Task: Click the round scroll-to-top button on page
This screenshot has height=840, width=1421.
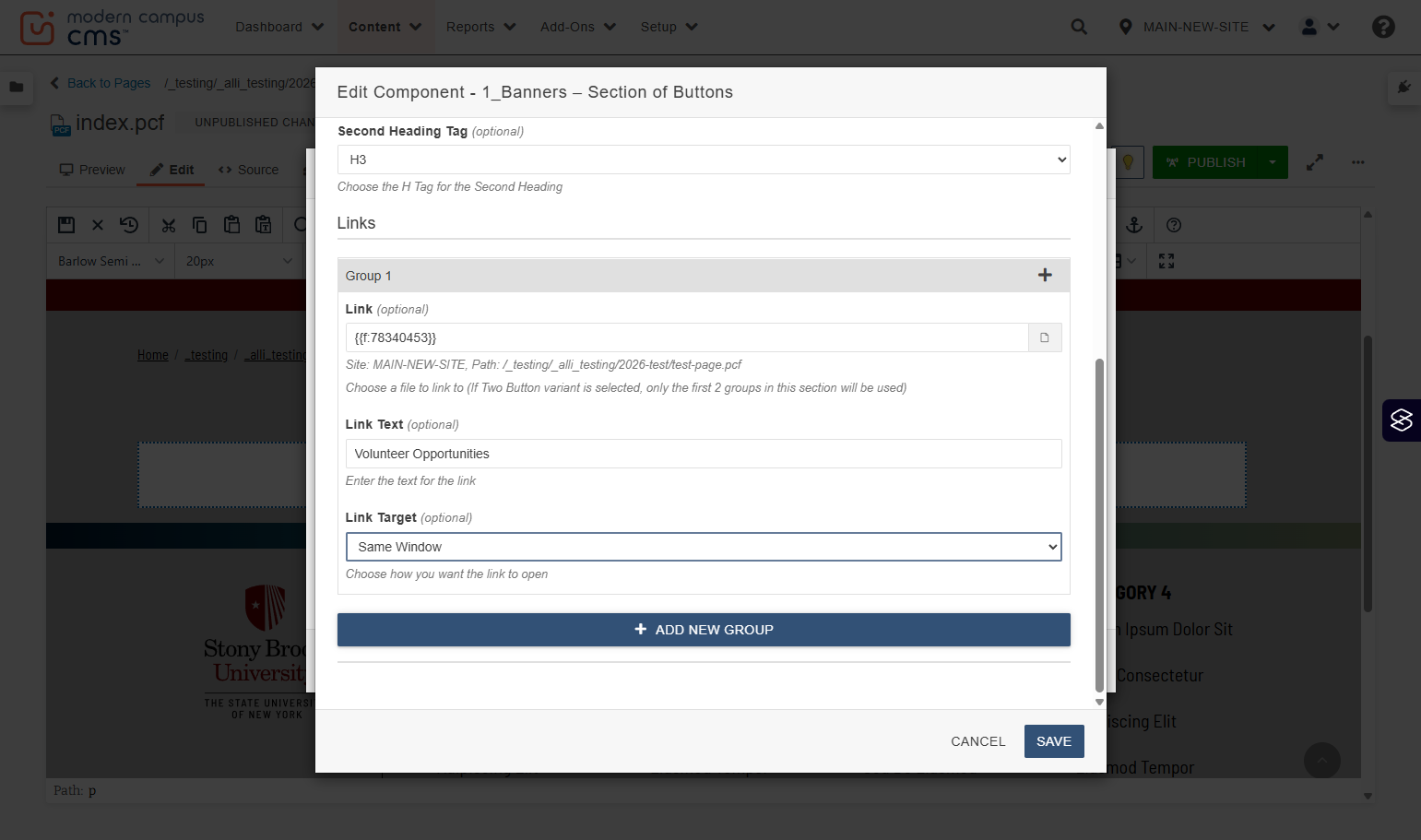Action: pos(1322,761)
